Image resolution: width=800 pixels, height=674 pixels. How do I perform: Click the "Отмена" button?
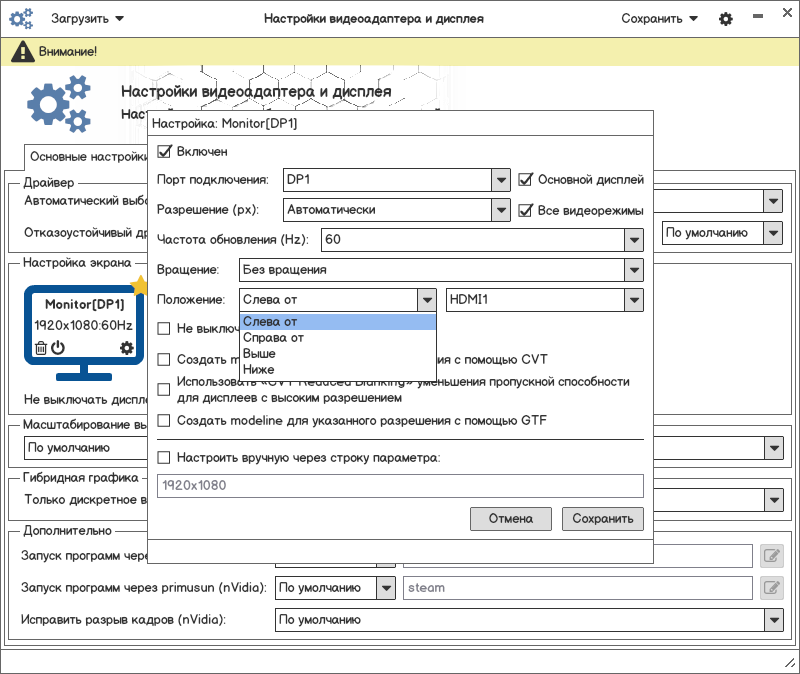pos(510,519)
